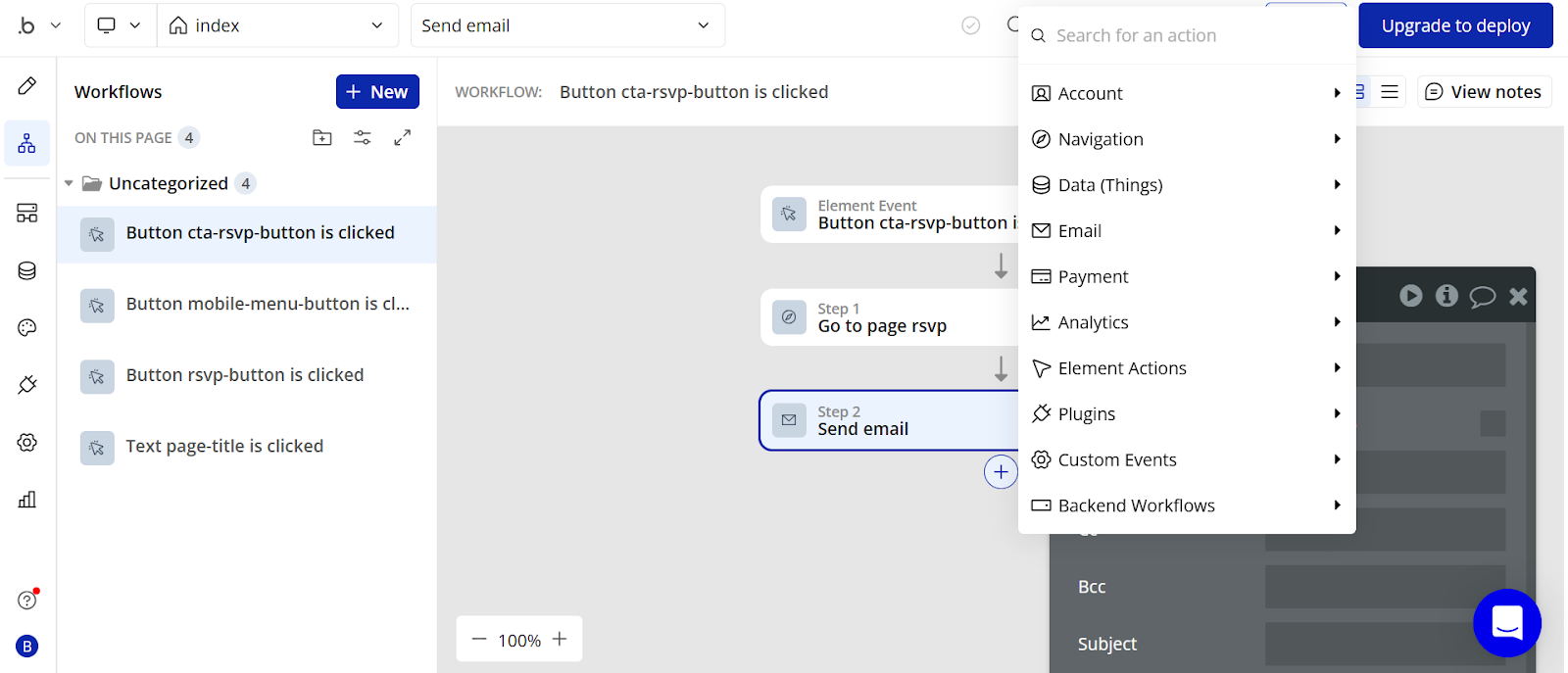Open the Data tab database icon
Viewport: 1568px width, 673px height.
27,270
